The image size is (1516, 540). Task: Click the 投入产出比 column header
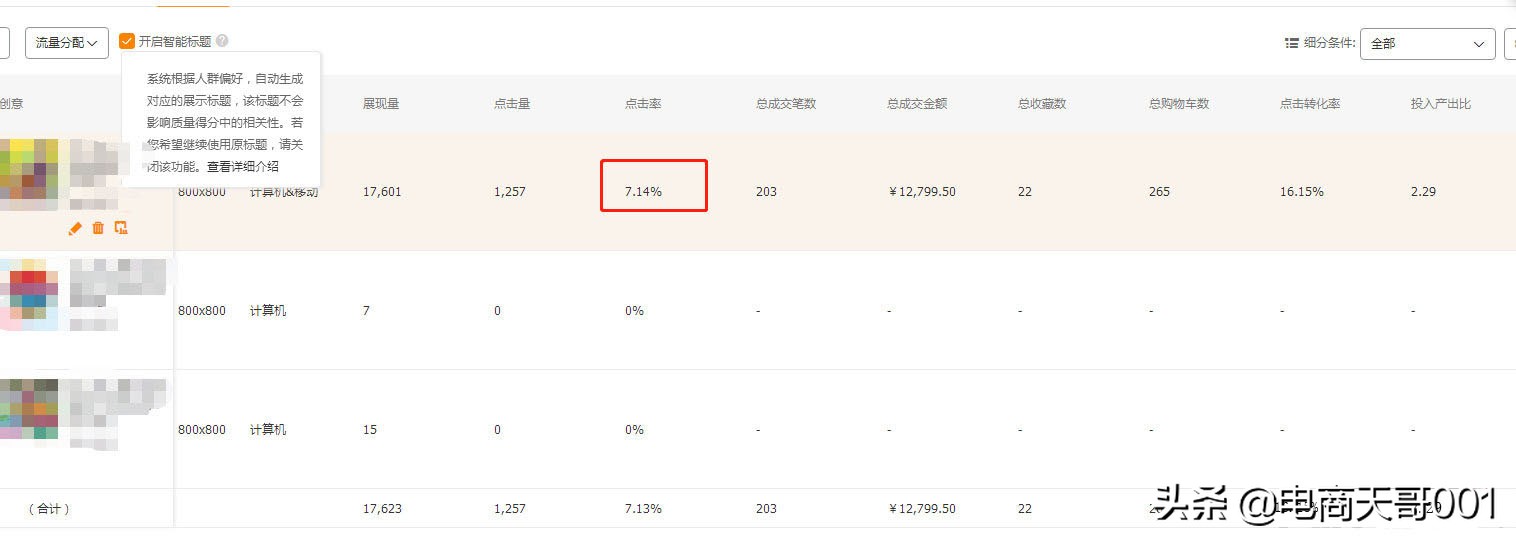click(x=1441, y=104)
